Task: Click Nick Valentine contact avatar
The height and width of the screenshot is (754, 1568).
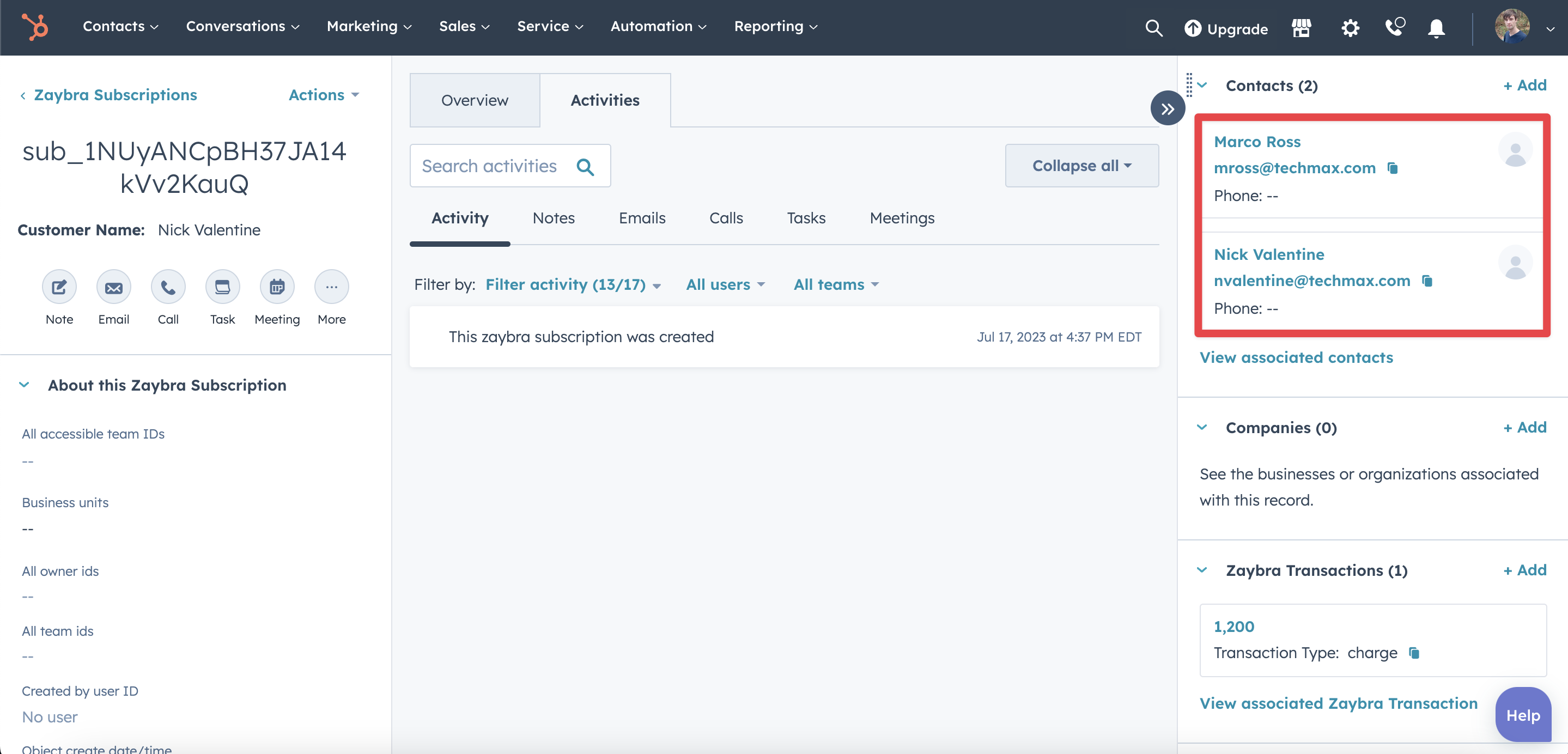Action: click(1515, 262)
